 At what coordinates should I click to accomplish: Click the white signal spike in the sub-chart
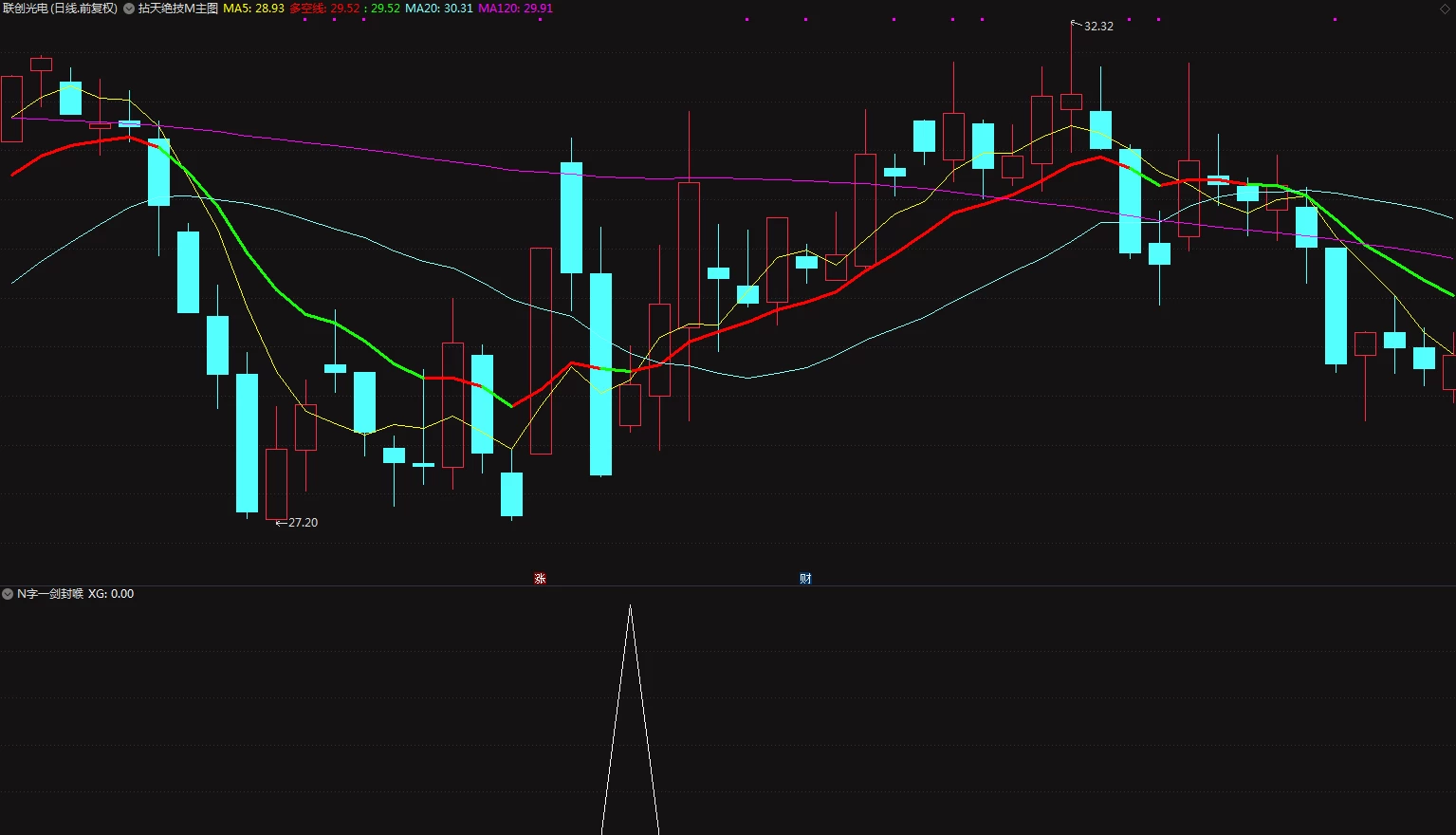[630, 719]
